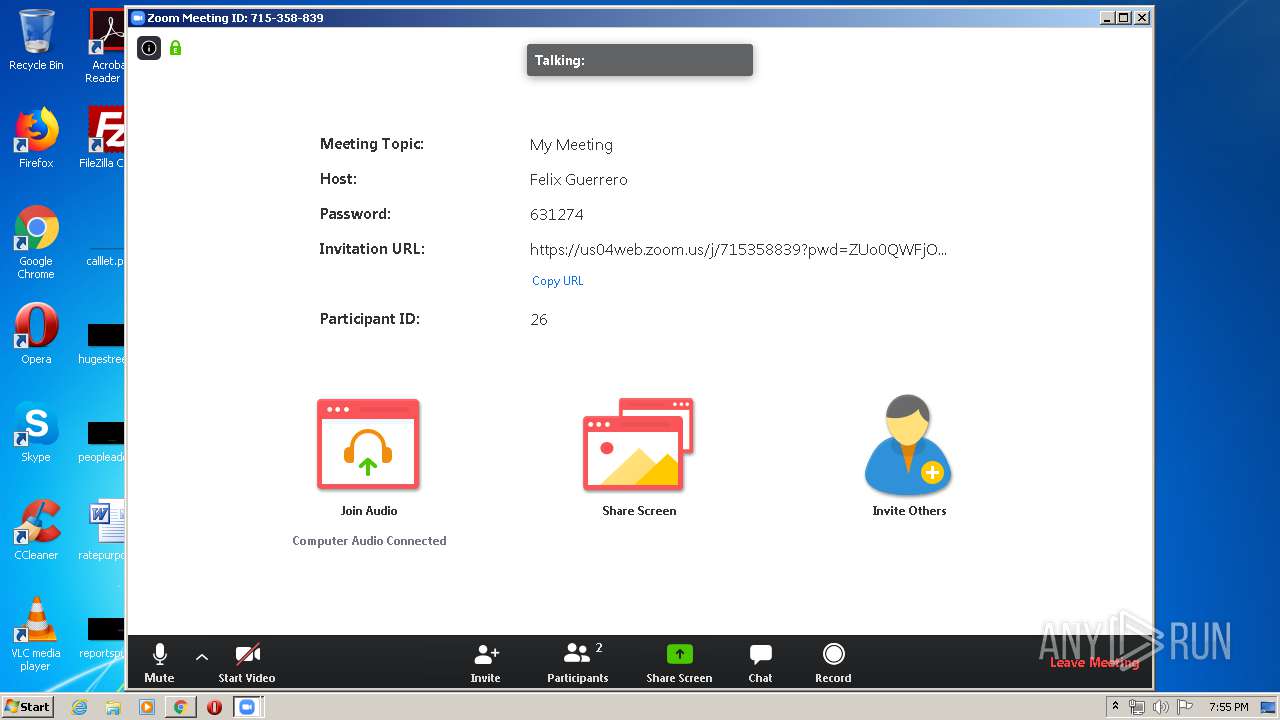Open Opera desktop shortcut
This screenshot has height=720, width=1280.
coord(36,335)
